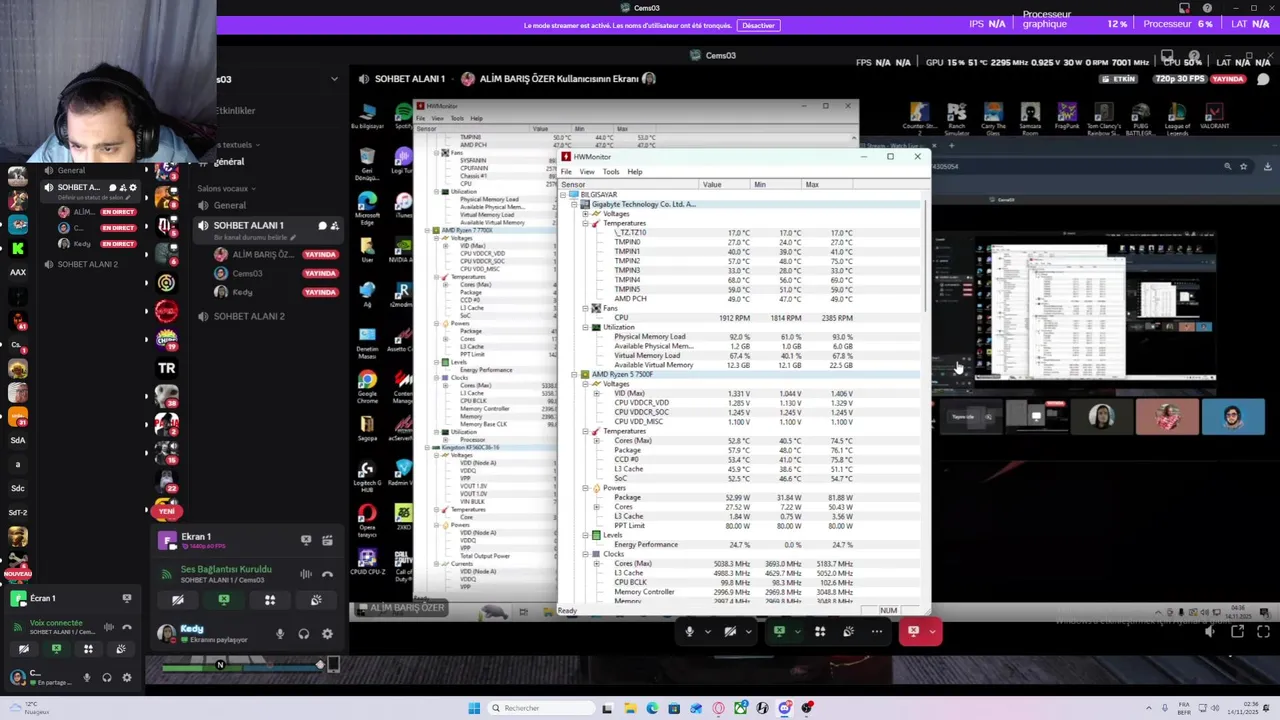Toggle noise suppression in streamed Ses Bağlantısı panel
This screenshot has height=720, width=1280.
point(306,574)
